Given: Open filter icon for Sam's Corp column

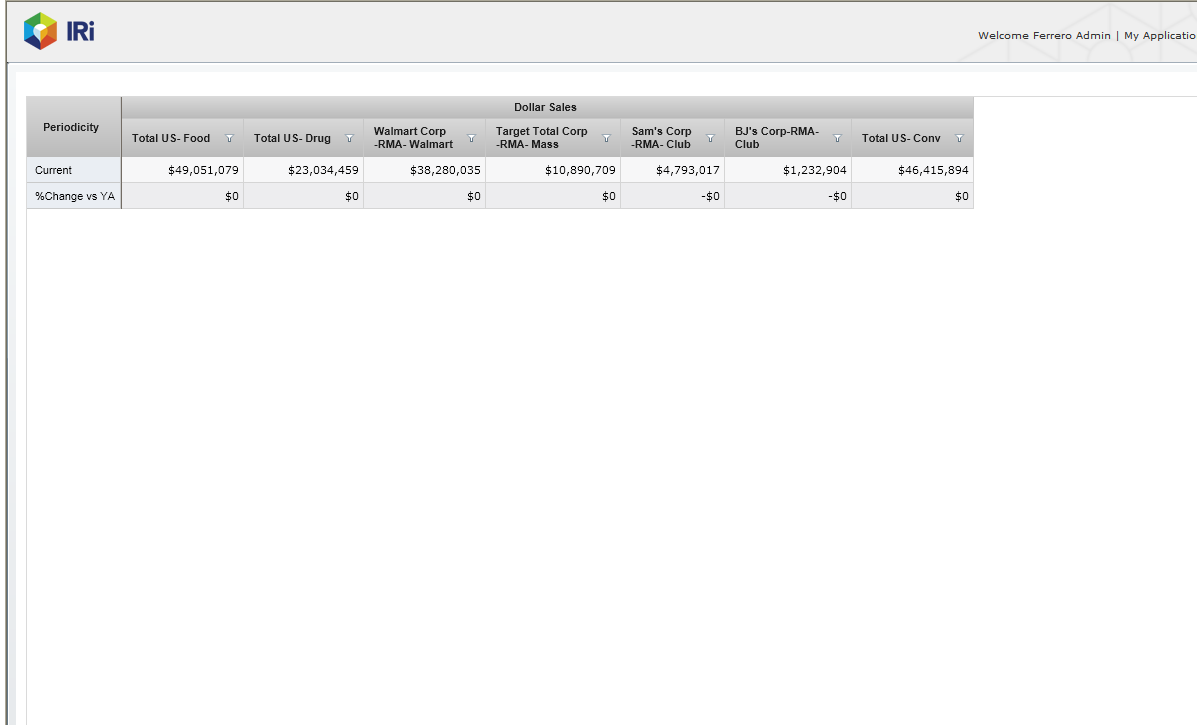Looking at the screenshot, I should [710, 138].
